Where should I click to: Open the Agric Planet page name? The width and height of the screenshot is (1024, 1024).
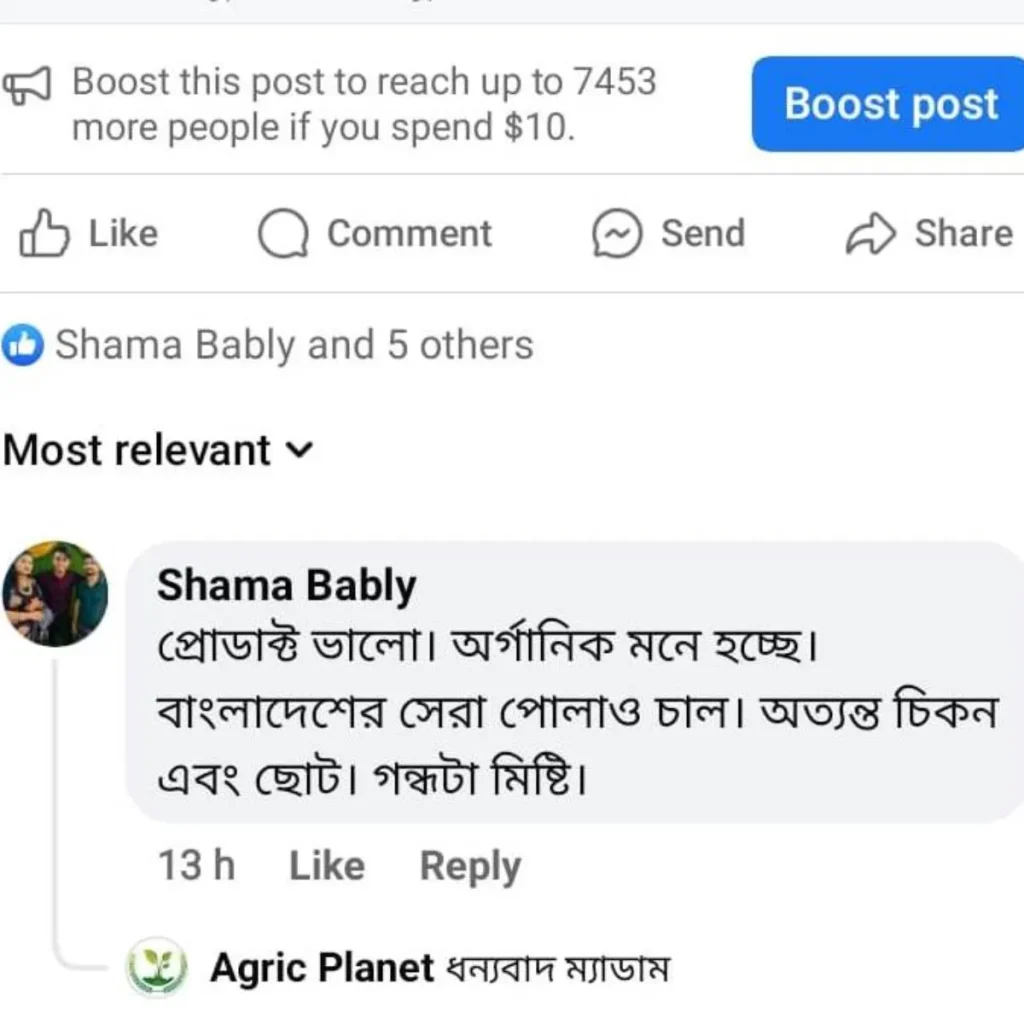pos(322,967)
